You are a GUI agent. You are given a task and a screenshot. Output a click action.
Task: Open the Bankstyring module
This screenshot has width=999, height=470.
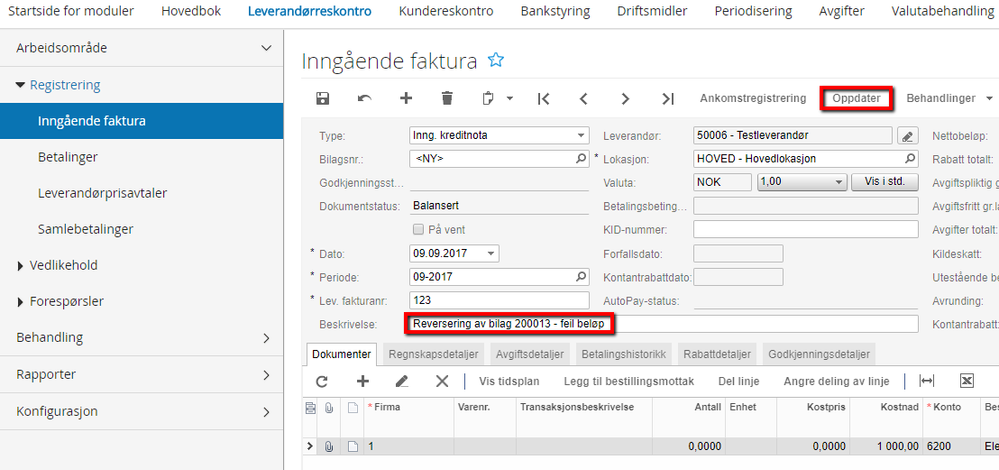tap(555, 11)
